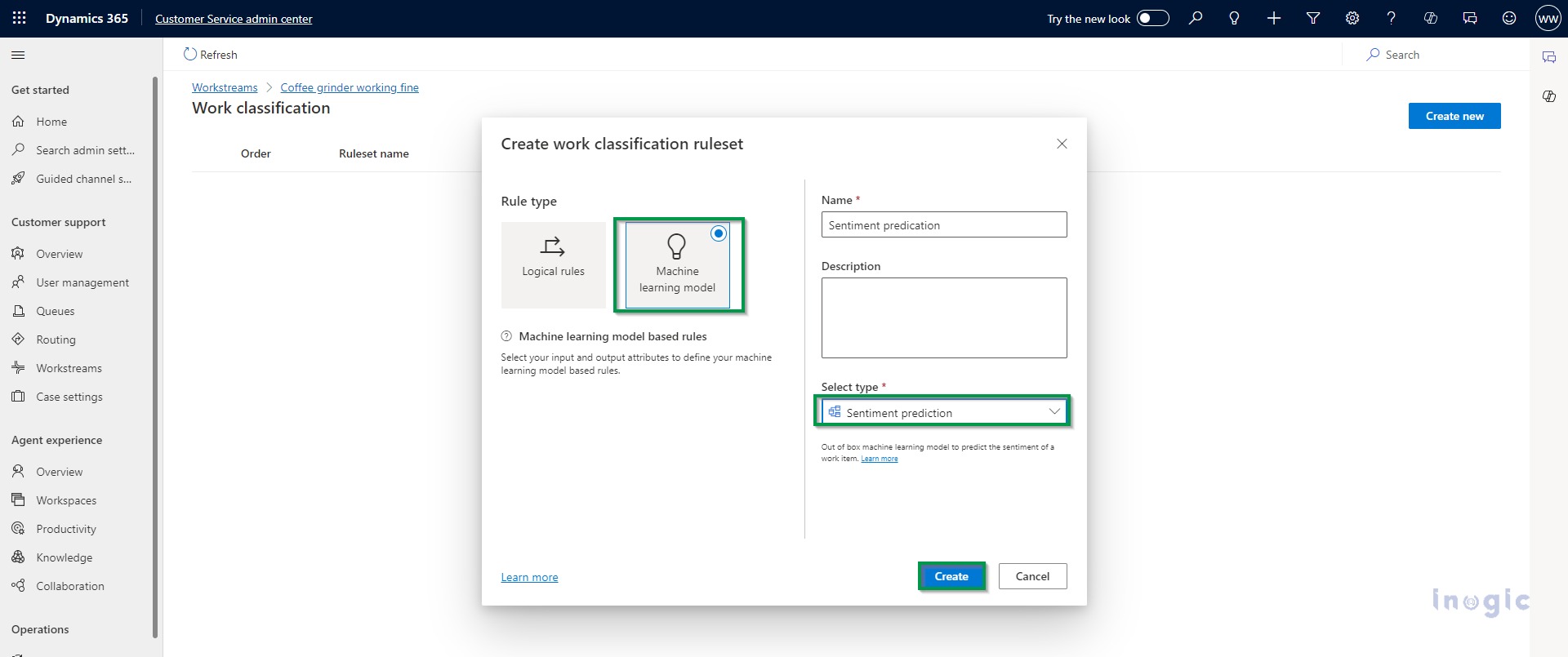
Task: Click the Workstreams breadcrumb link
Action: (225, 87)
